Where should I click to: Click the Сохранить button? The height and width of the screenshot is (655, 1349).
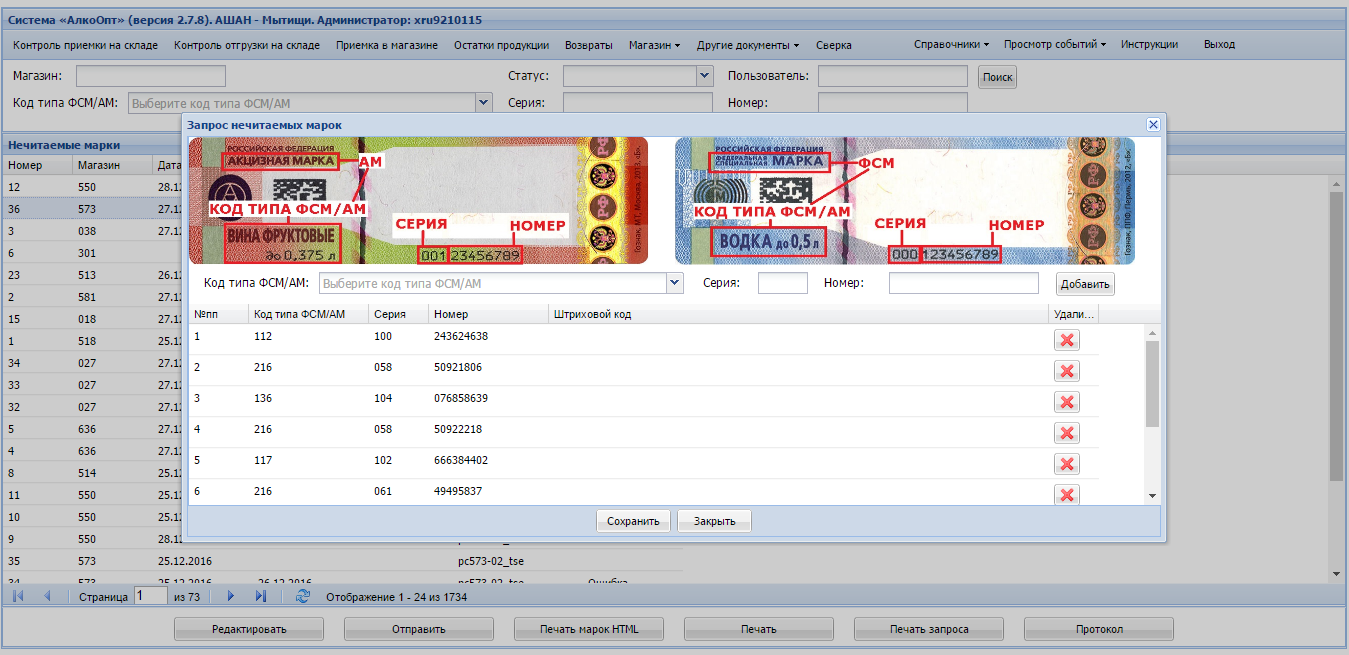(633, 521)
